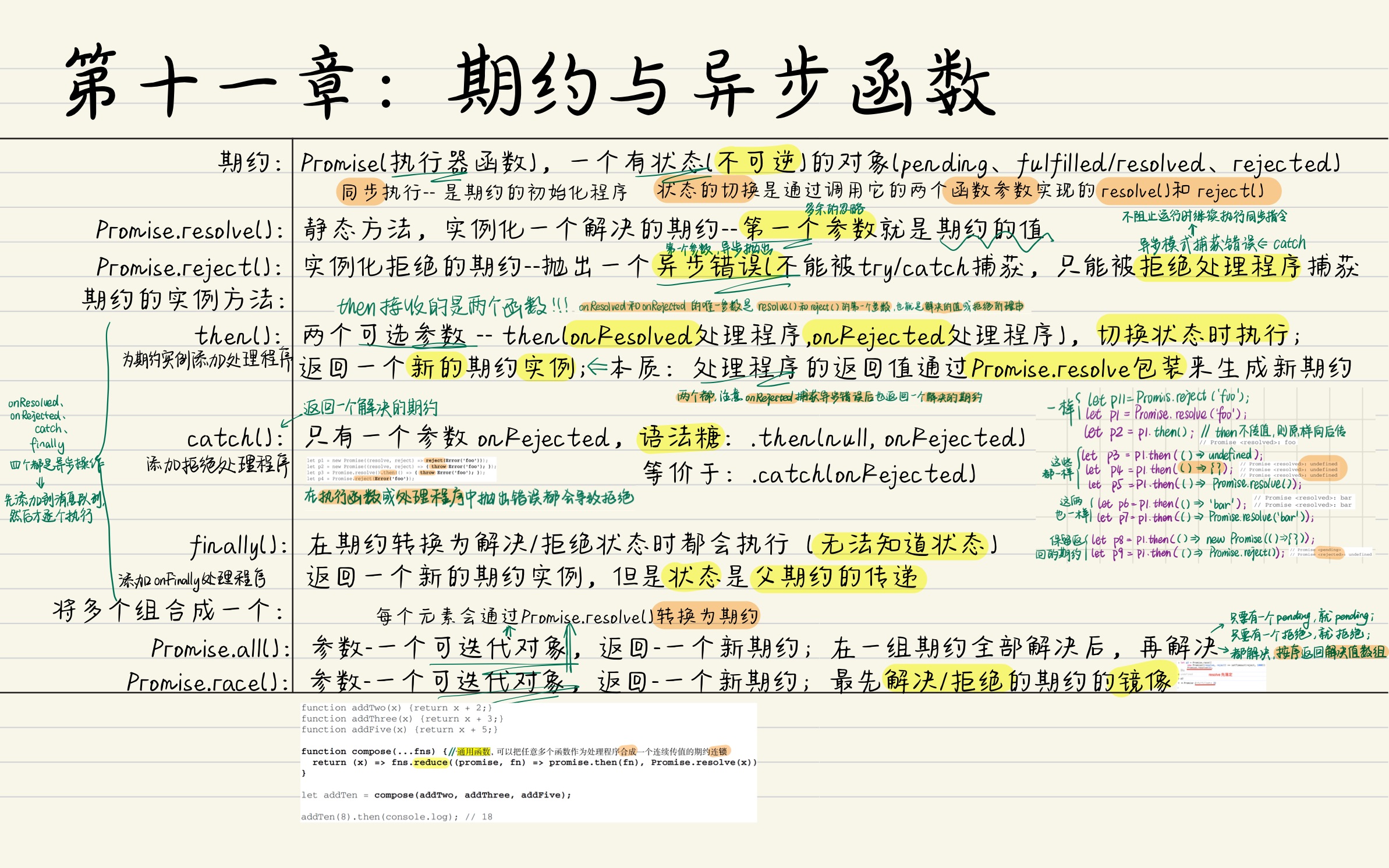Click the green note 异步模式捕获错误 ⇐ catch
This screenshot has width=1389, height=868.
coord(1222,243)
